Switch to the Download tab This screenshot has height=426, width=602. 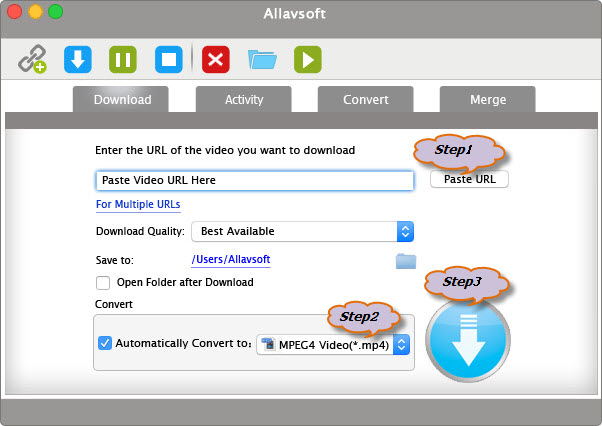121,99
